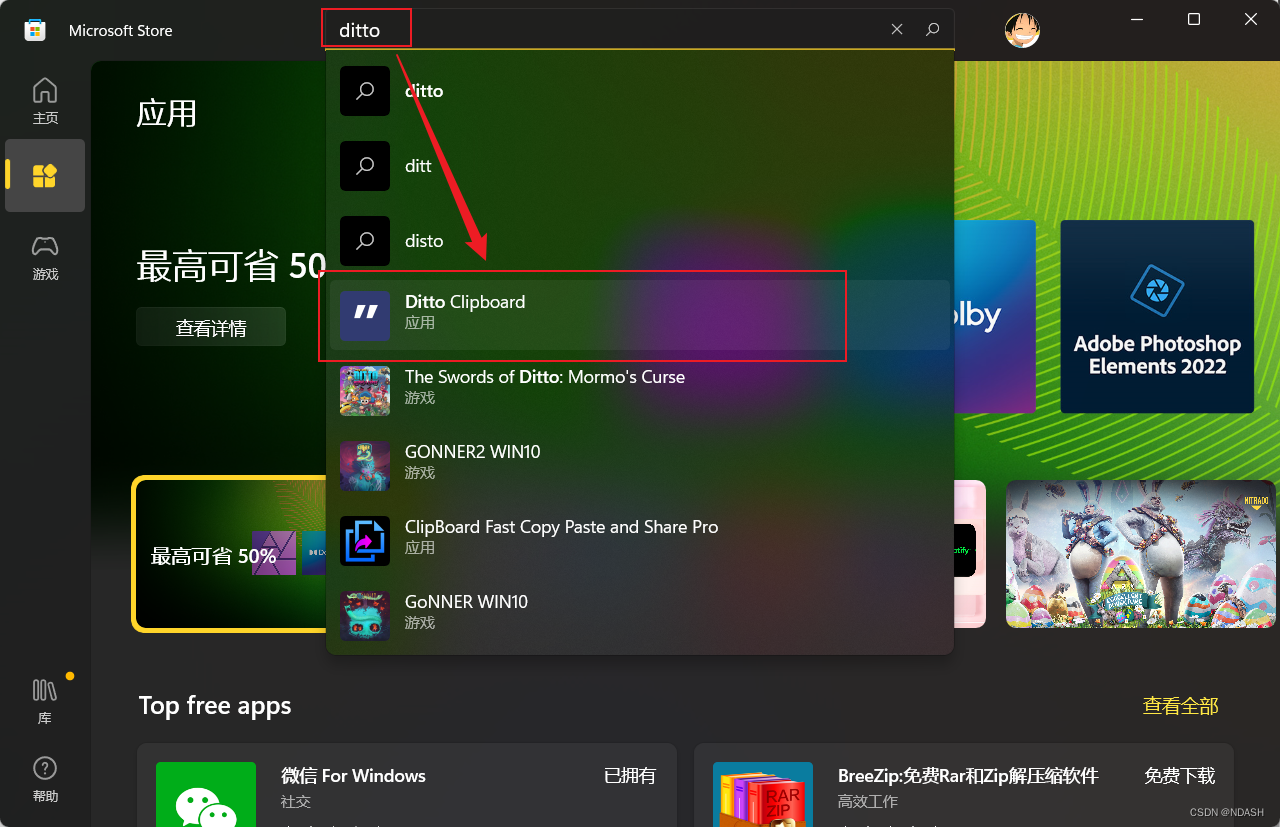This screenshot has width=1280, height=827.
Task: Select the 'ditt' search suggestion
Action: 640,166
